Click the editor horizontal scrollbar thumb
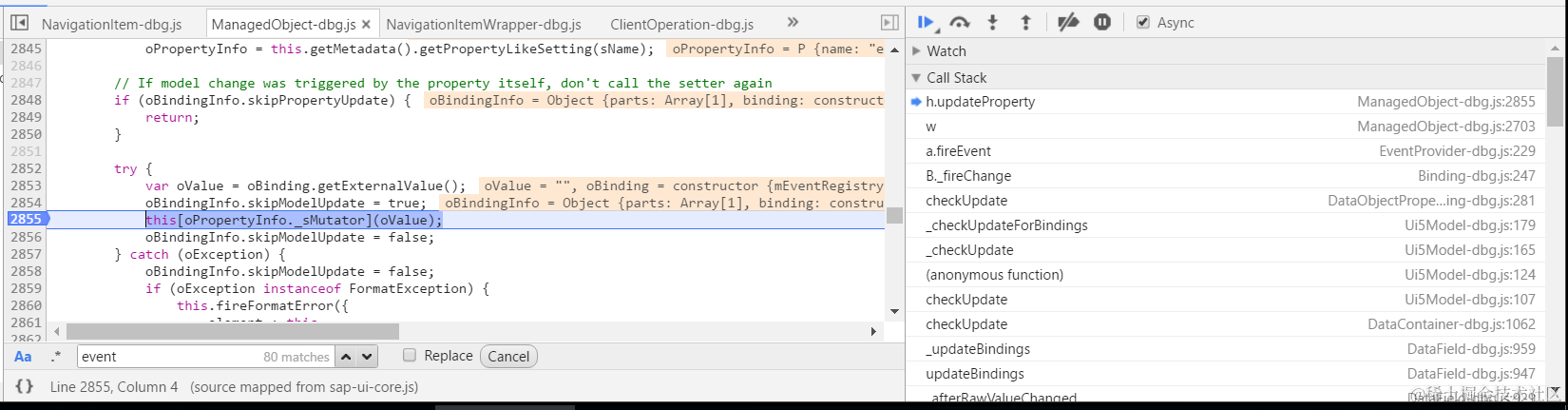The width and height of the screenshot is (1568, 410). (232, 331)
